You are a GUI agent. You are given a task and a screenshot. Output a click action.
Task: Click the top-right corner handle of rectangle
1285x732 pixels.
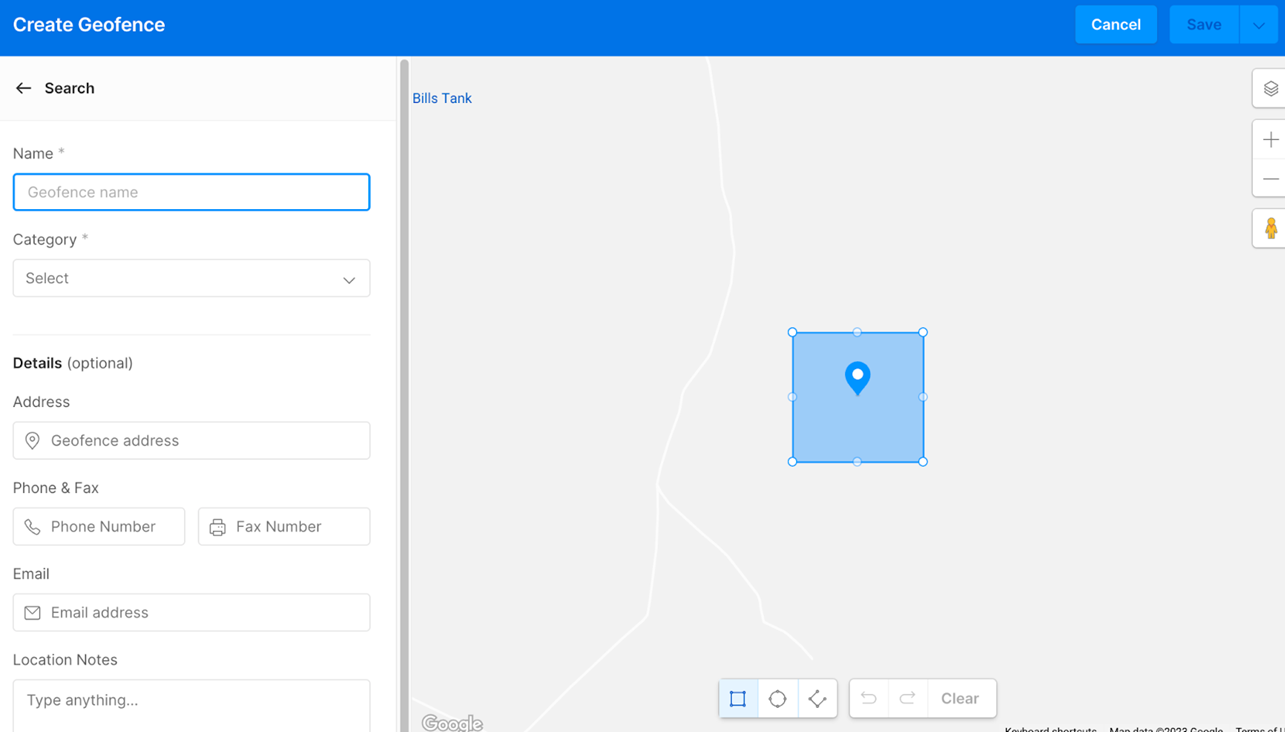pos(923,332)
